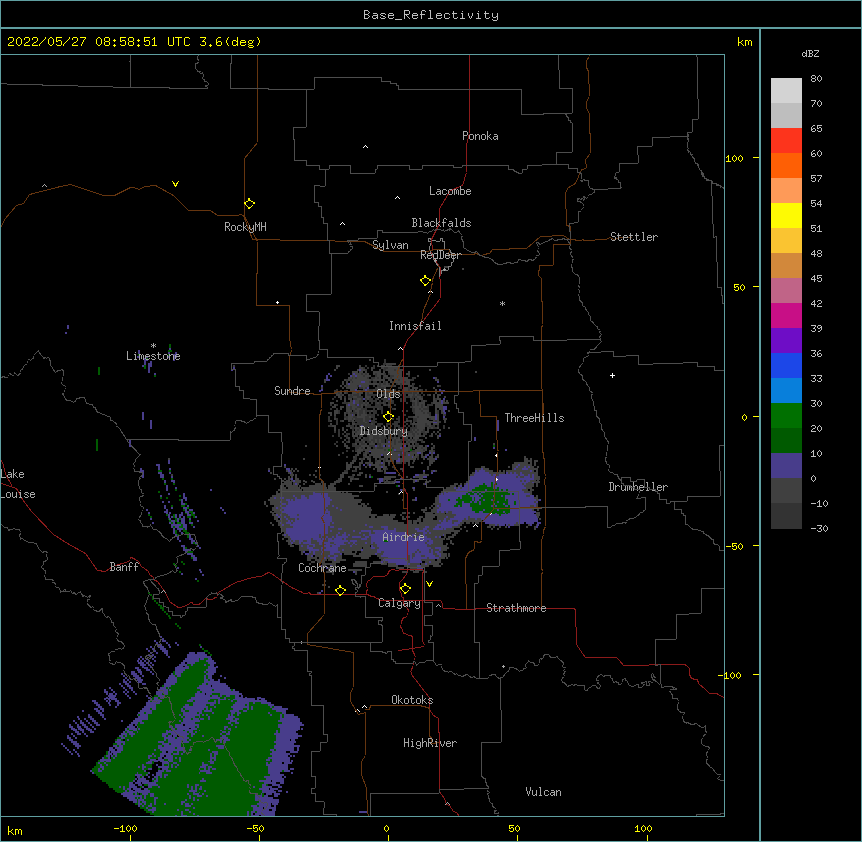Click the yellow station marker south of RedDeer
This screenshot has width=862, height=842.
426,281
